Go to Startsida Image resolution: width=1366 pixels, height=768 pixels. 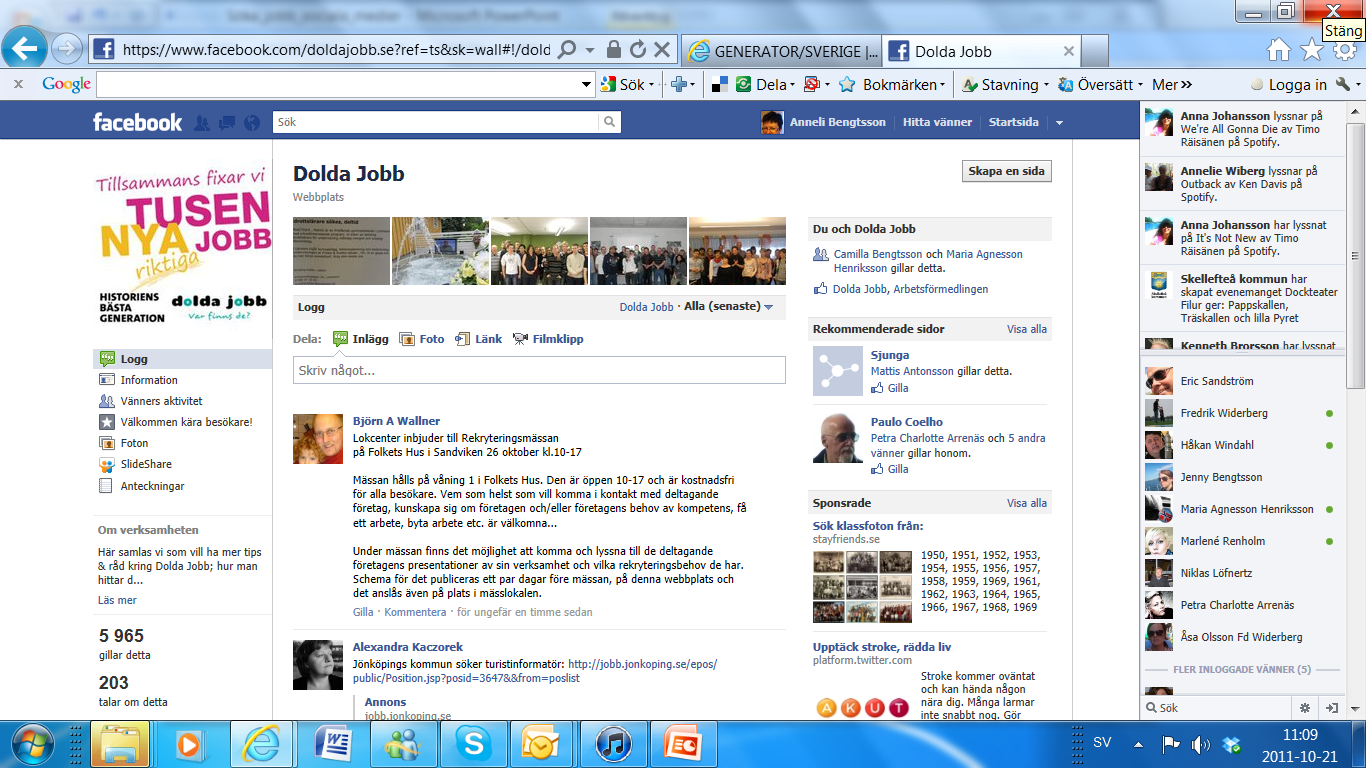(x=1013, y=122)
